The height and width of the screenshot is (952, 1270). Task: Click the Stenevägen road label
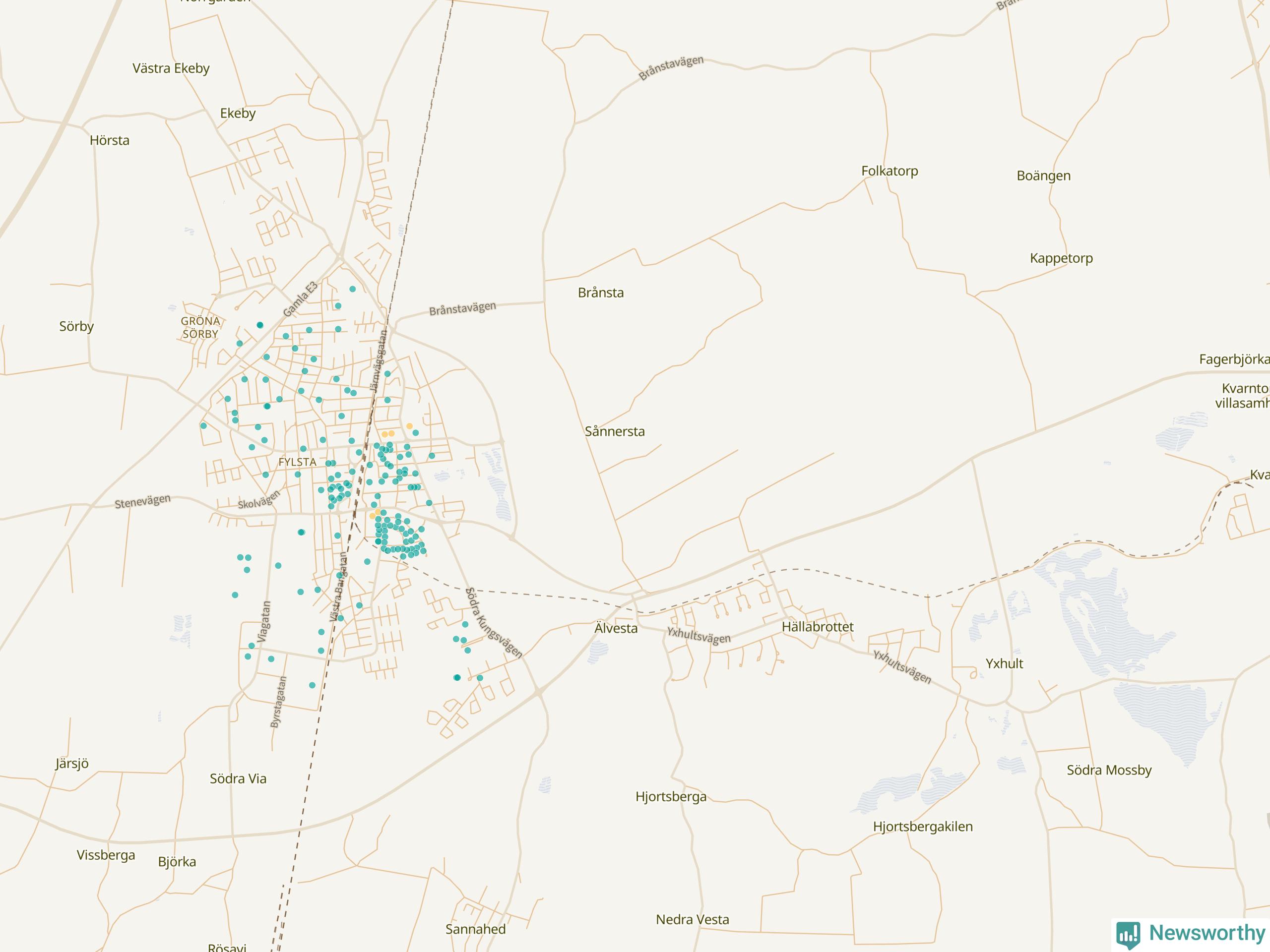142,502
